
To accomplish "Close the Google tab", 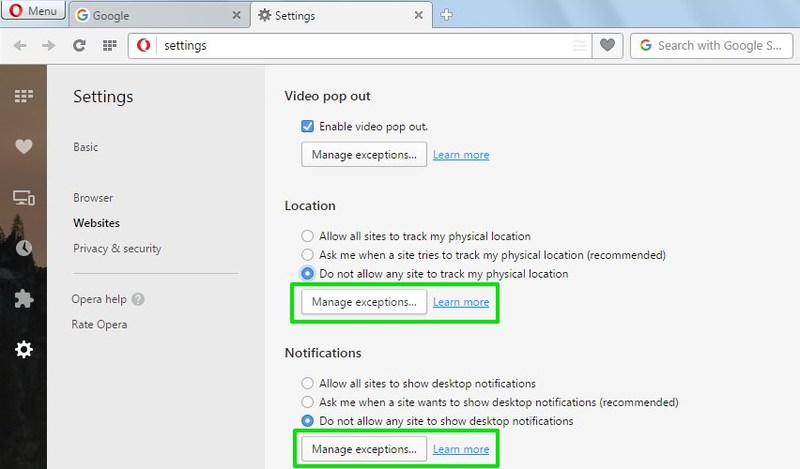I will pyautogui.click(x=236, y=15).
